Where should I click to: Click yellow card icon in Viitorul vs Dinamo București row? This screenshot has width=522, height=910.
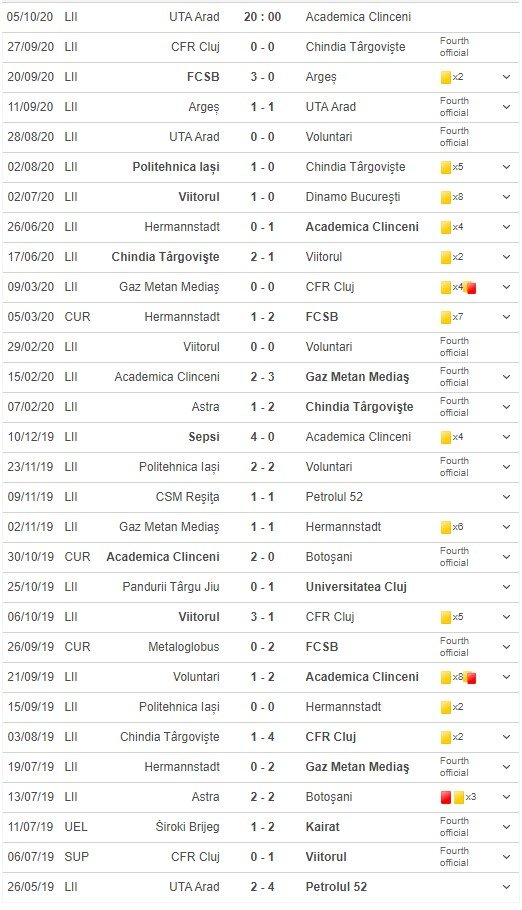pyautogui.click(x=446, y=197)
